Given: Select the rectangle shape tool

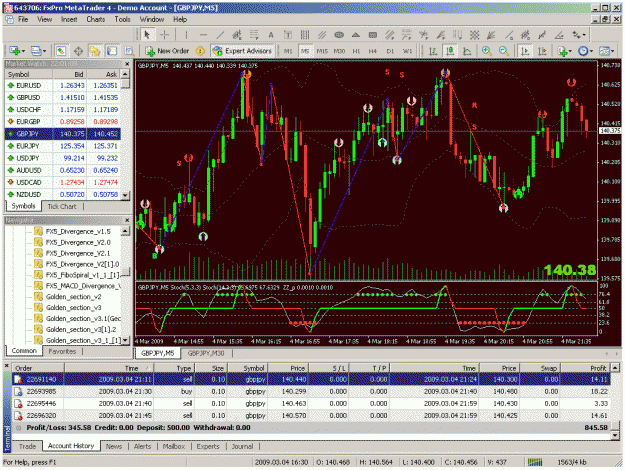Looking at the screenshot, I should pyautogui.click(x=373, y=35).
